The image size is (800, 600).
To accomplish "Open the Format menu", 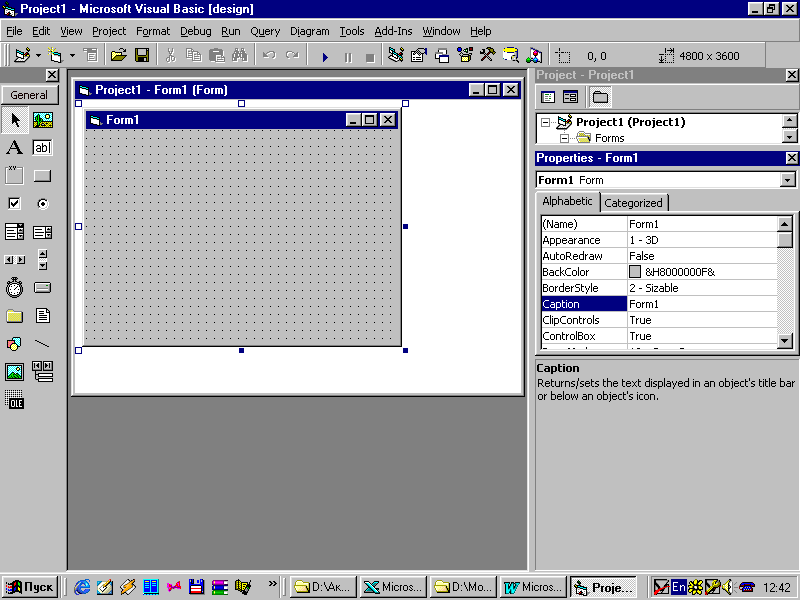I will [153, 32].
